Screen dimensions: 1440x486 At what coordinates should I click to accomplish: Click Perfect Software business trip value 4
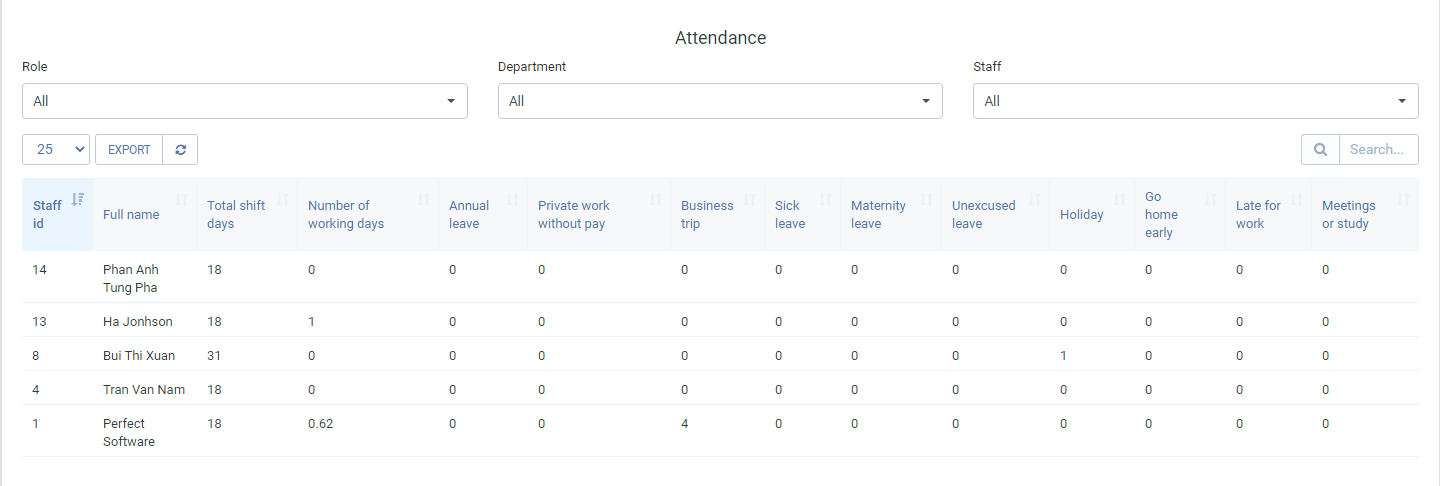point(685,424)
